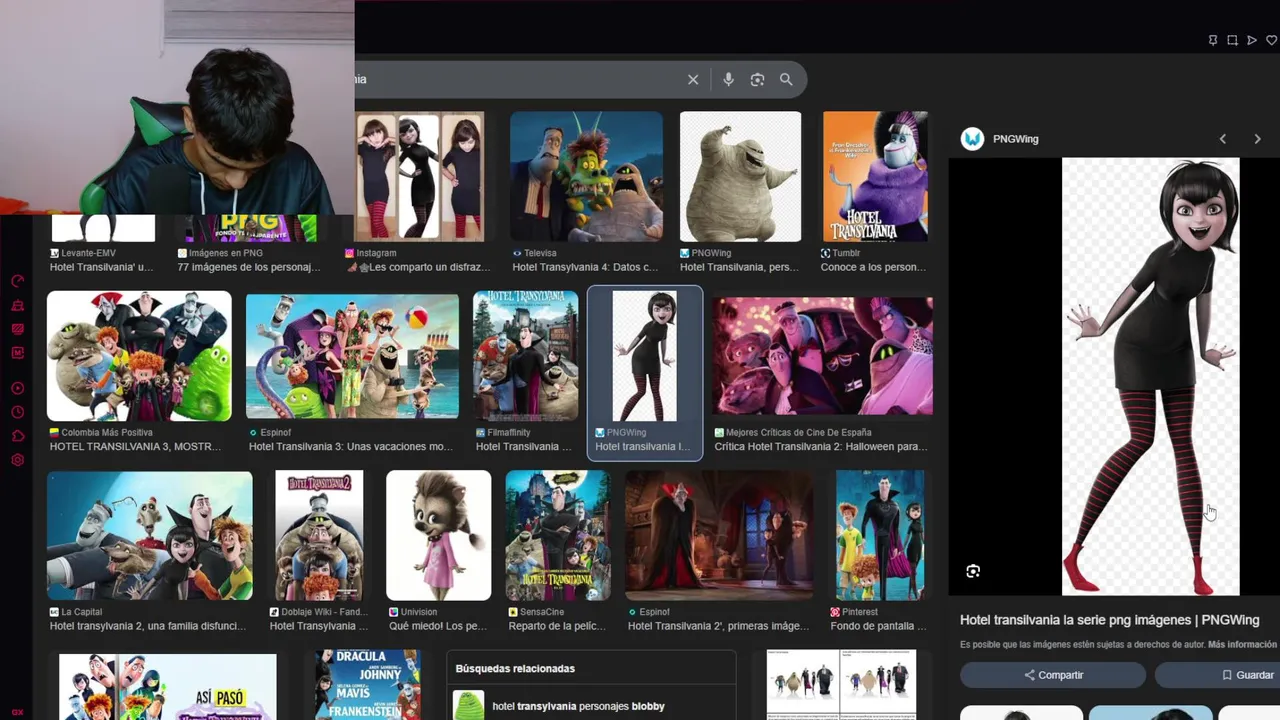Click caption 'Hotel Transilvania 3: Unas vacaciones mo...'
1280x720 pixels.
coord(350,447)
